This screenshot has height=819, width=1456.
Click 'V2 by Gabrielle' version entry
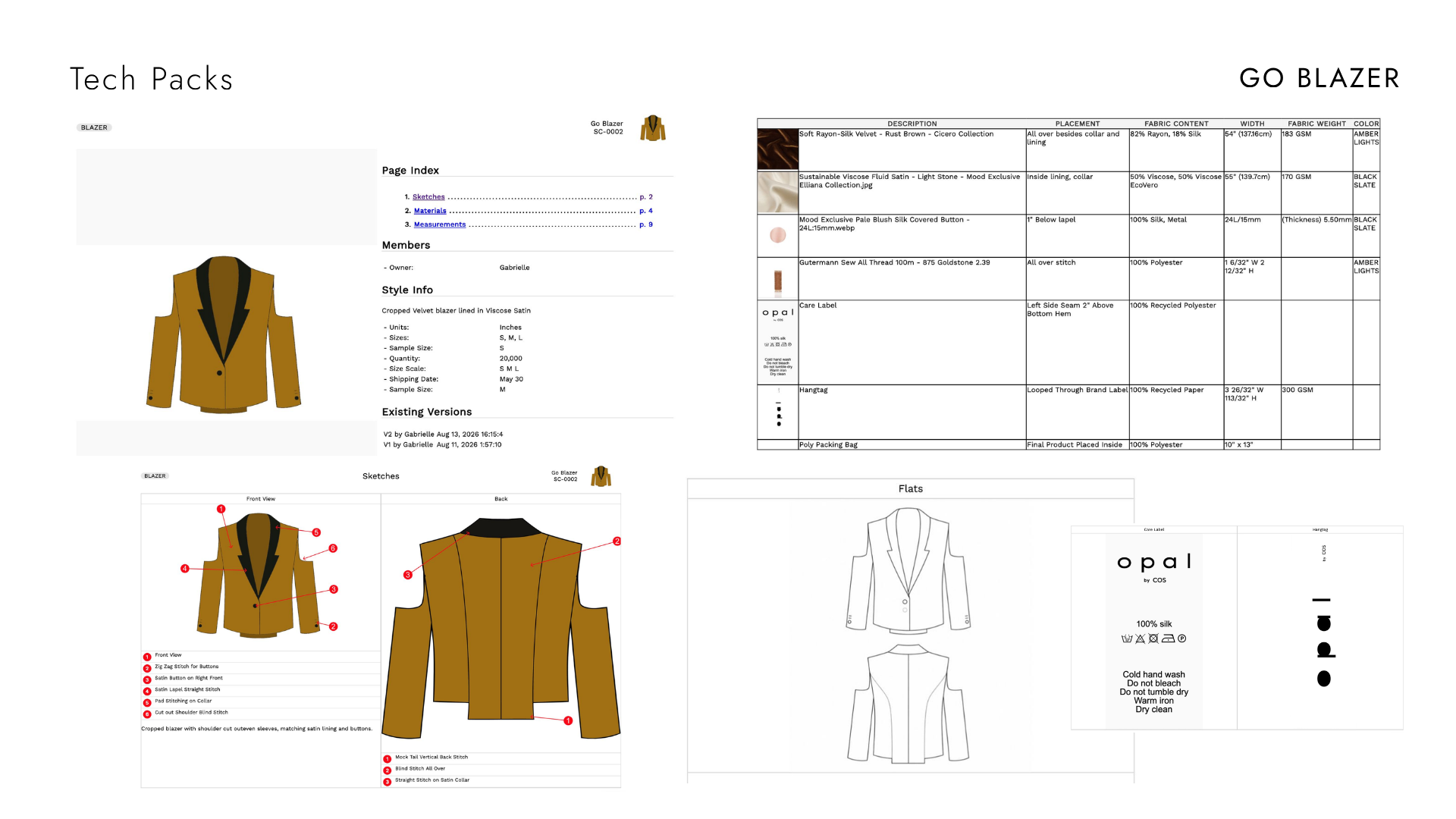point(443,435)
